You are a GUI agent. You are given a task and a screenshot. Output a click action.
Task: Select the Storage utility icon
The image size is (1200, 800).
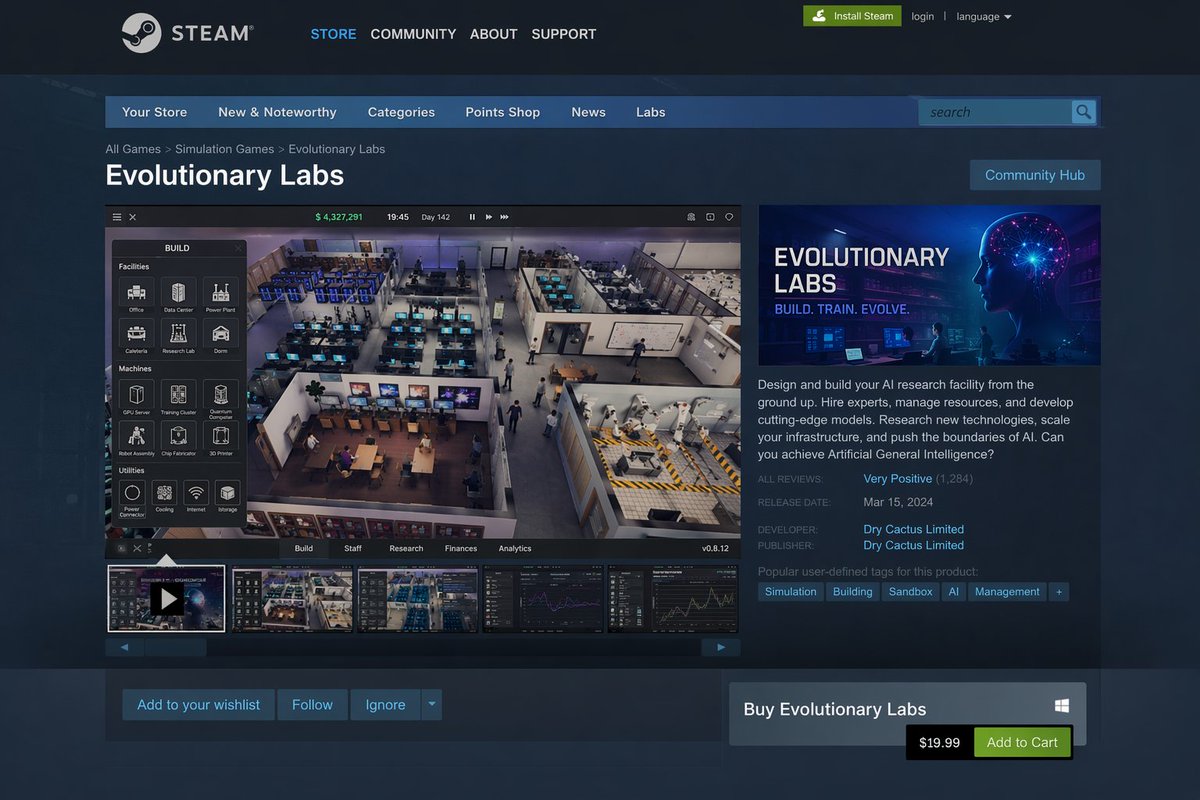pyautogui.click(x=228, y=493)
